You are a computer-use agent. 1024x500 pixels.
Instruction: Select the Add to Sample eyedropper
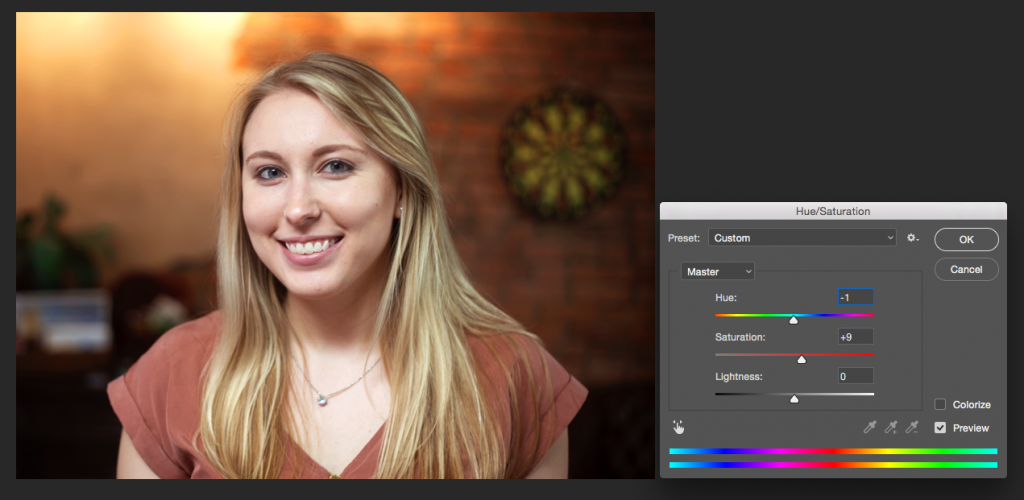890,427
